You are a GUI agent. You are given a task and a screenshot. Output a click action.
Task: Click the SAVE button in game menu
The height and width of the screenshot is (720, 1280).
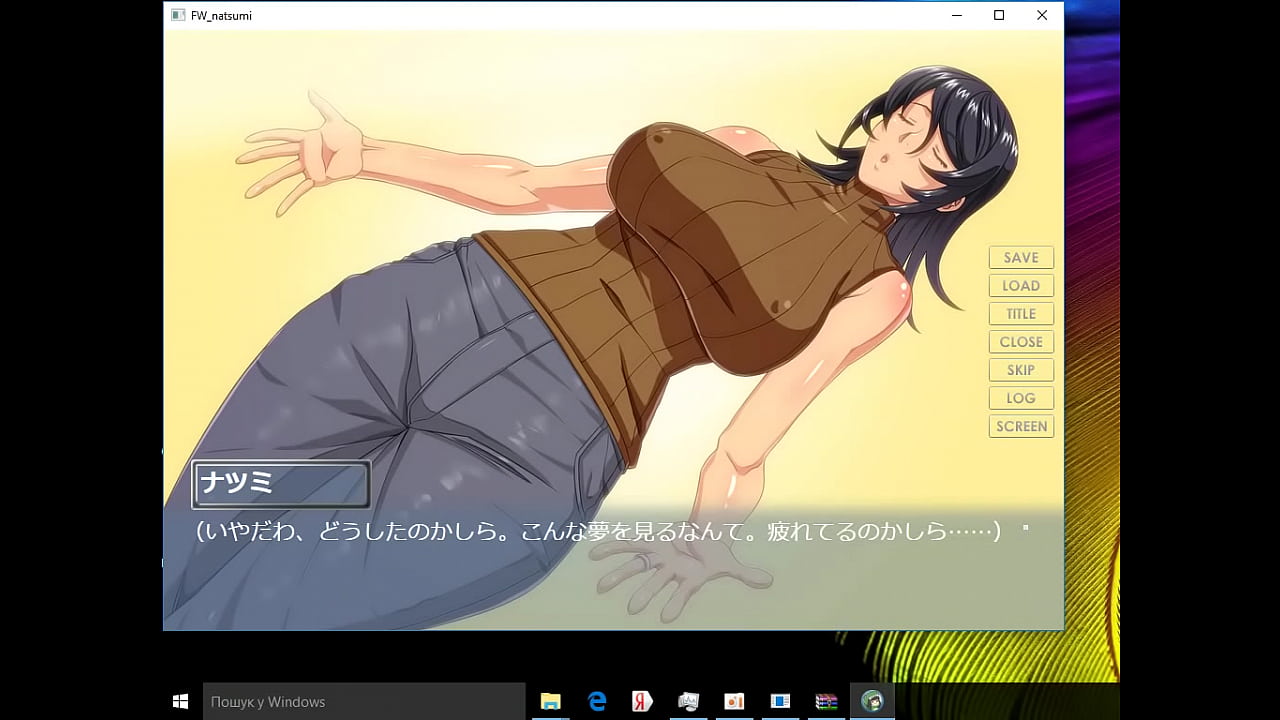[x=1021, y=258]
